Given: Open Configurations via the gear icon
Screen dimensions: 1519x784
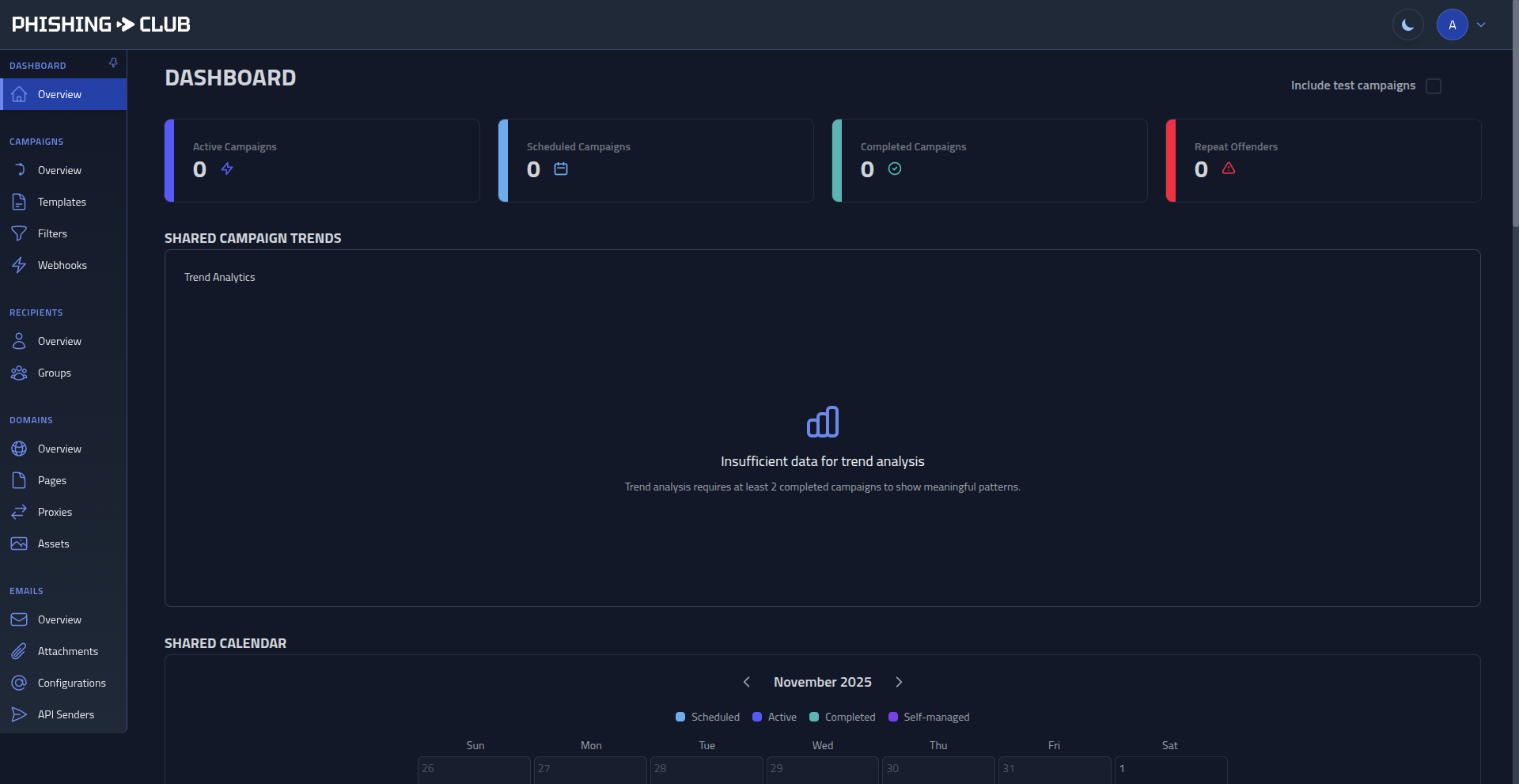Looking at the screenshot, I should pos(19,683).
